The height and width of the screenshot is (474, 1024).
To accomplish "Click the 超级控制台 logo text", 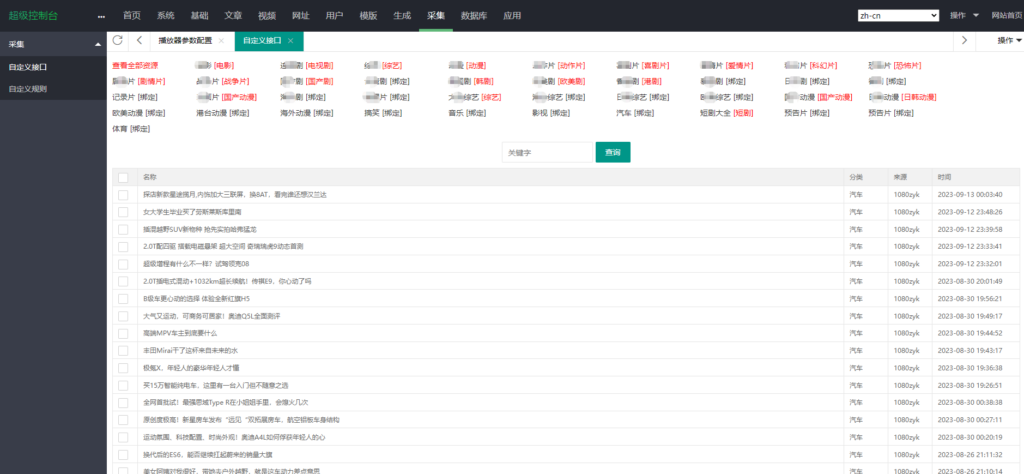I will pos(33,16).
